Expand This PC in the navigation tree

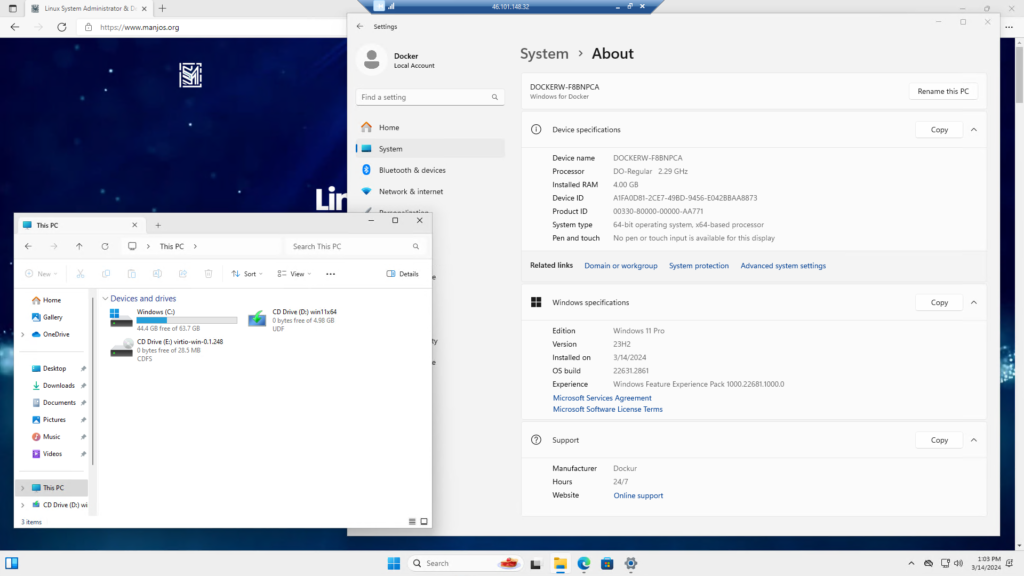click(23, 488)
